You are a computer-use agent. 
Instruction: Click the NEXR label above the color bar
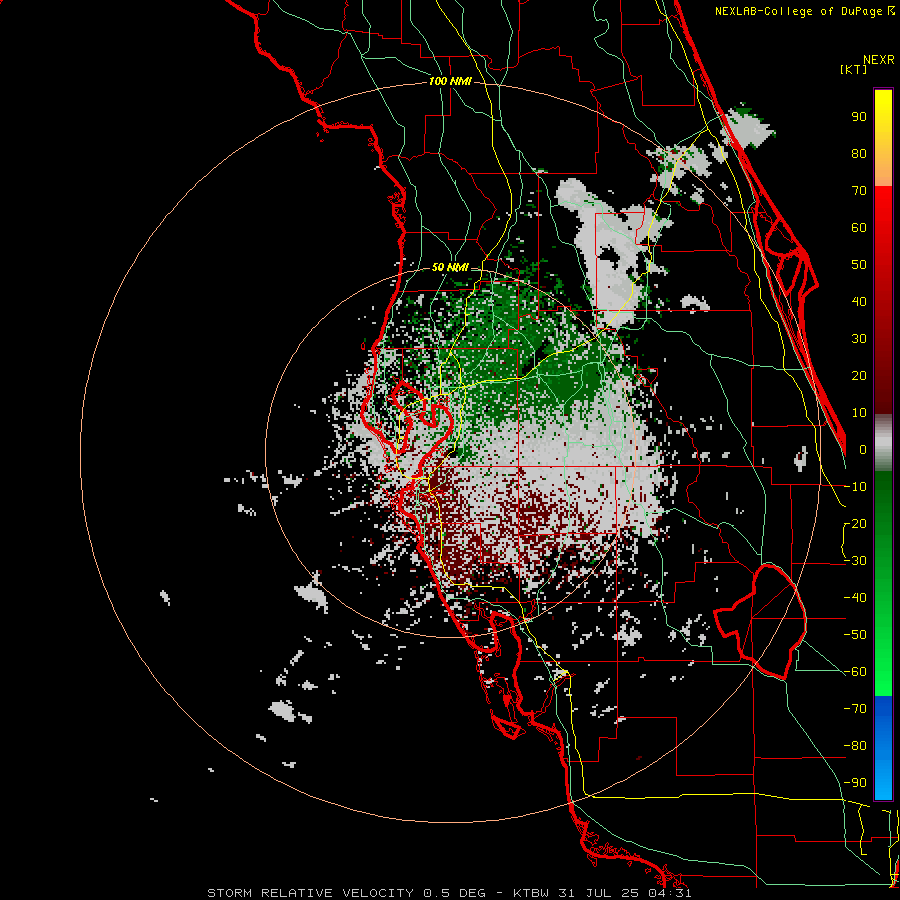879,60
